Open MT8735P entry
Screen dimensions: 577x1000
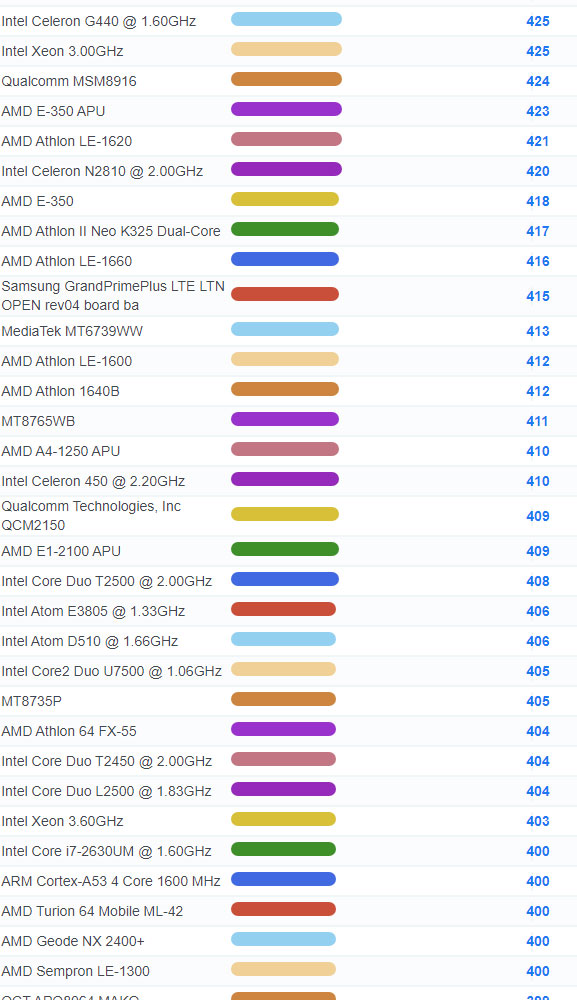click(32, 701)
